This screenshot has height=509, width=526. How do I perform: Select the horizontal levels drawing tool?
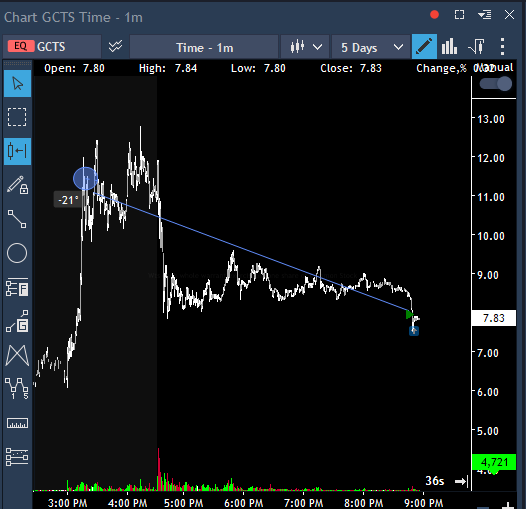[x=17, y=457]
